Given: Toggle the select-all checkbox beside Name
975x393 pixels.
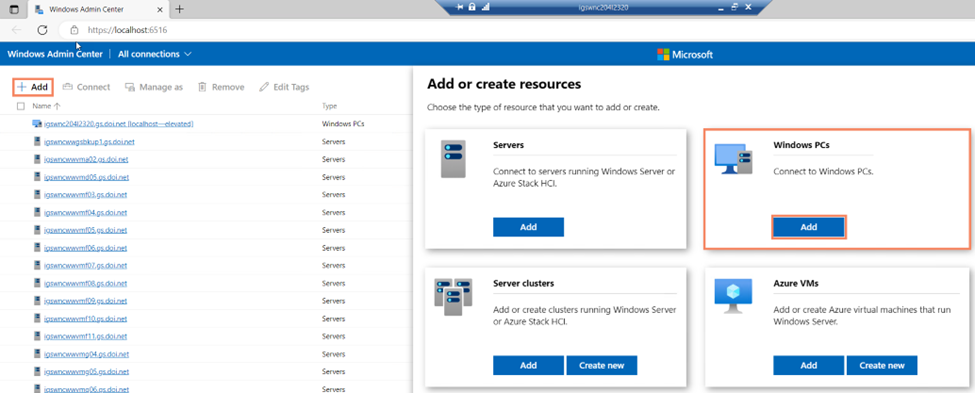Looking at the screenshot, I should click(21, 106).
